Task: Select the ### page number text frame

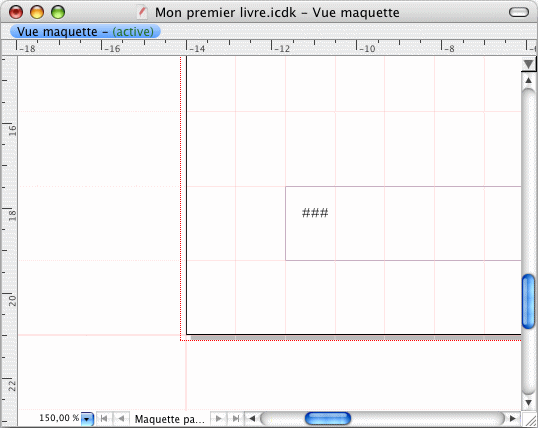Action: pos(403,223)
